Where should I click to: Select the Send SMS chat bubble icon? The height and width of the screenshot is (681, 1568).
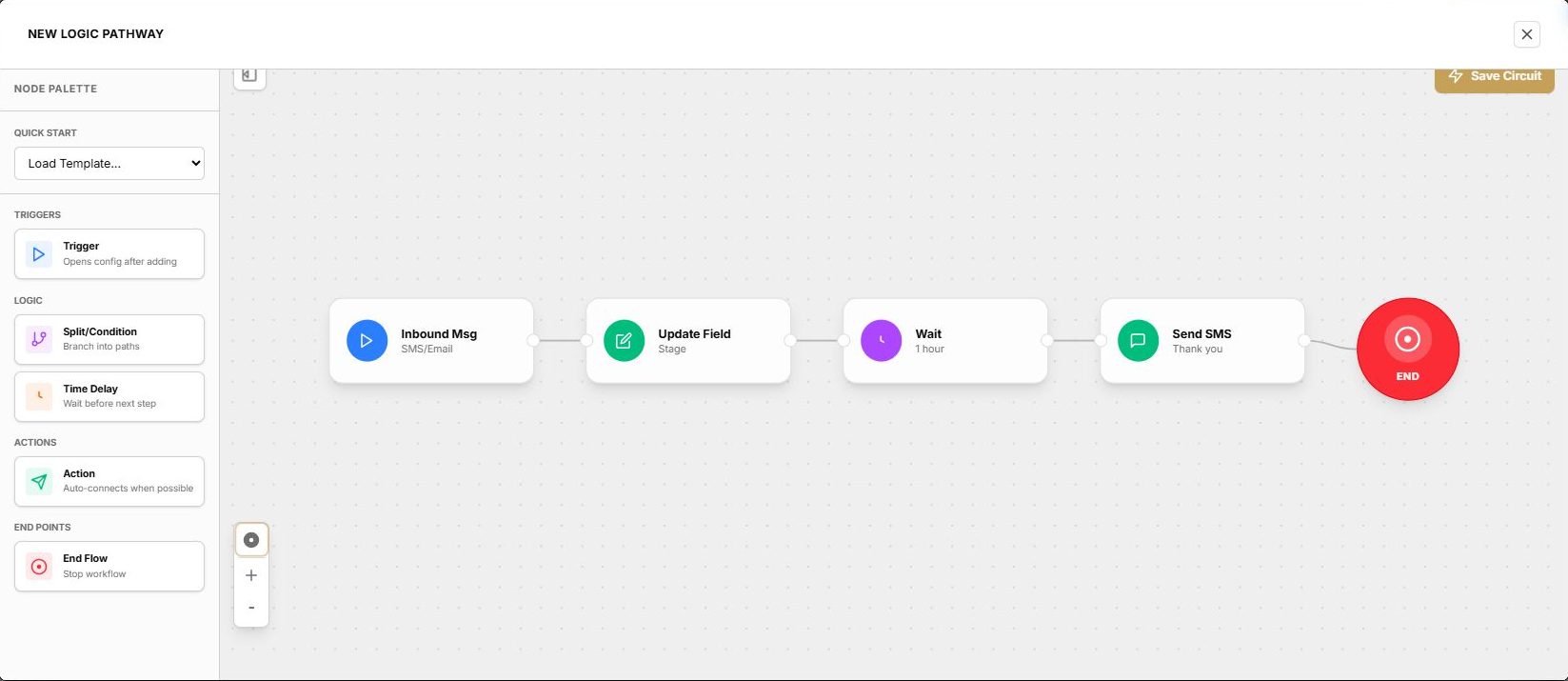[x=1138, y=341]
